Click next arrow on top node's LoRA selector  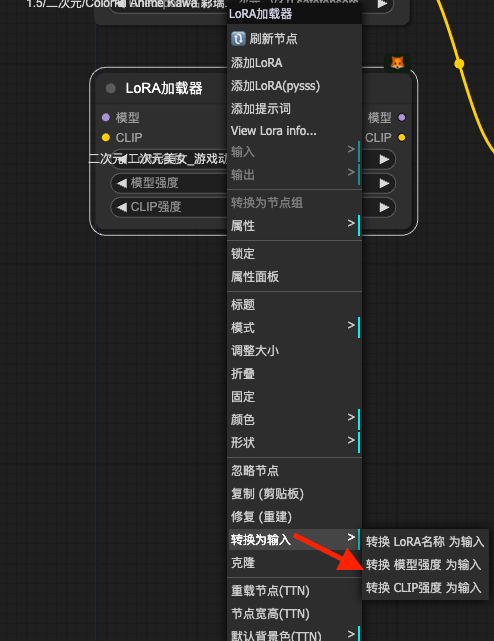click(383, 4)
